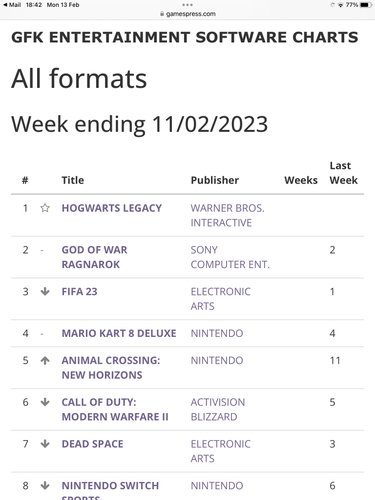375x500 pixels.
Task: Go back to Mail app
Action: pyautogui.click(x=12, y=5)
